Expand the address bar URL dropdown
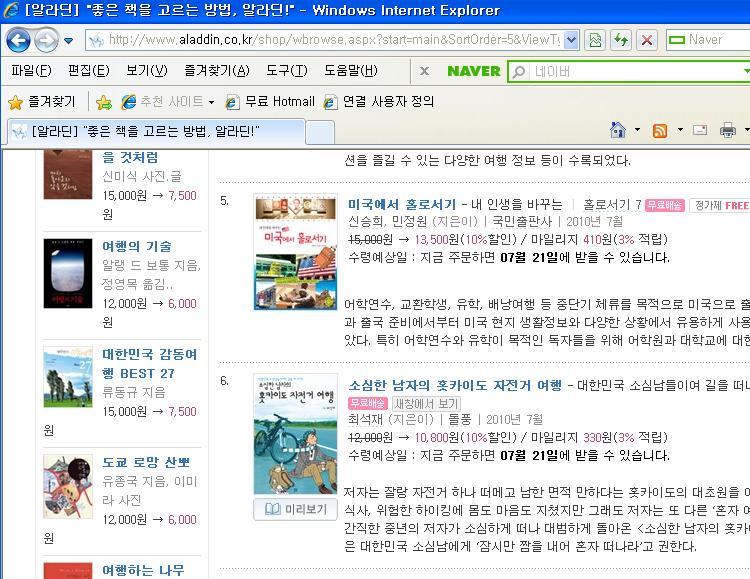Screen dimensions: 750x579 click(x=571, y=40)
